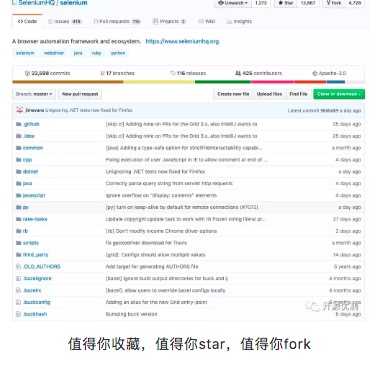Image resolution: width=377 pixels, height=370 pixels.
Task: Open the Clone or download dropdown
Action: pos(339,94)
